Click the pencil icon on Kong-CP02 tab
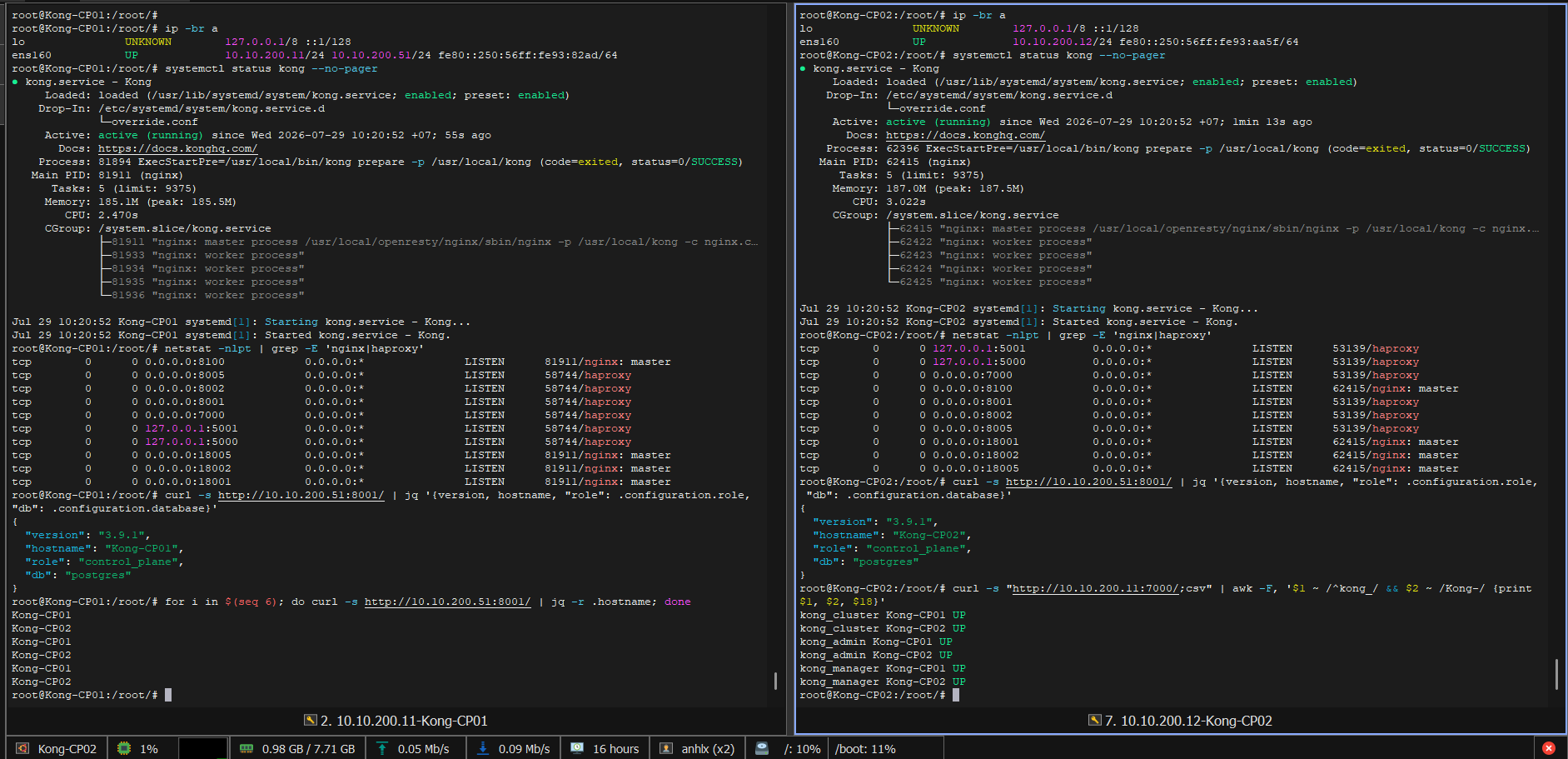This screenshot has height=759, width=1568. pyautogui.click(x=1095, y=720)
